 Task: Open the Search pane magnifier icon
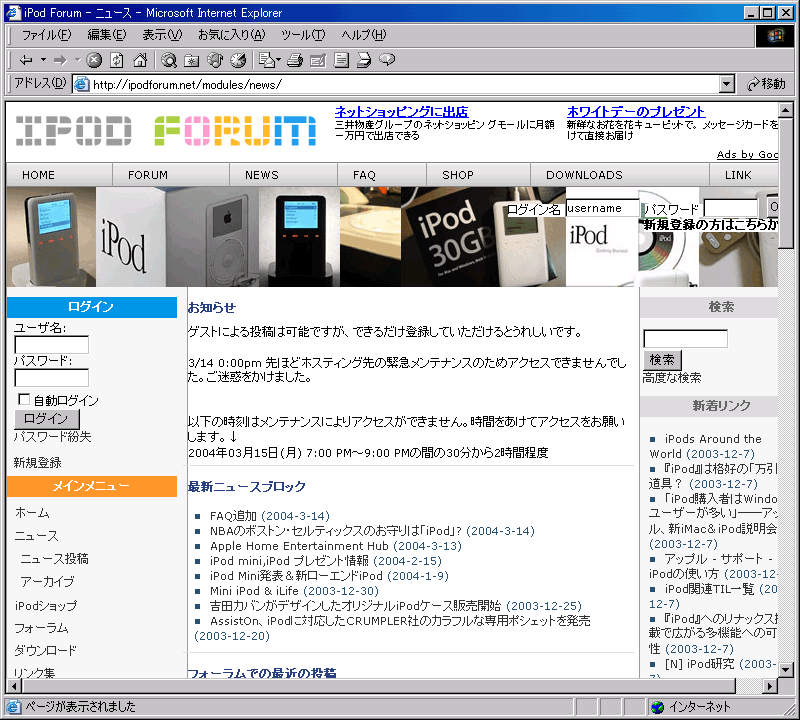click(x=169, y=60)
